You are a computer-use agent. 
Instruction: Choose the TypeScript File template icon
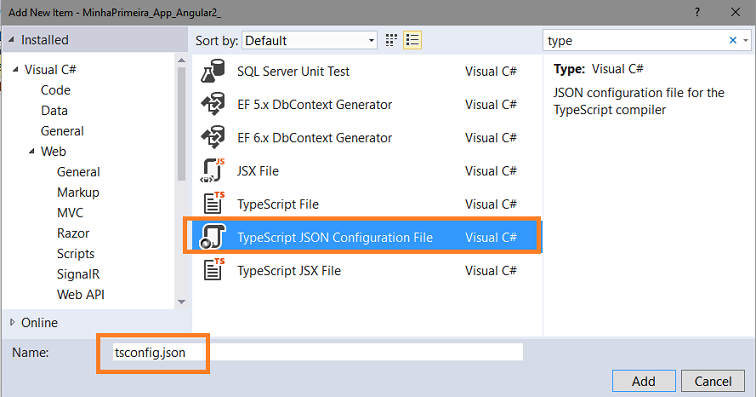(x=214, y=203)
